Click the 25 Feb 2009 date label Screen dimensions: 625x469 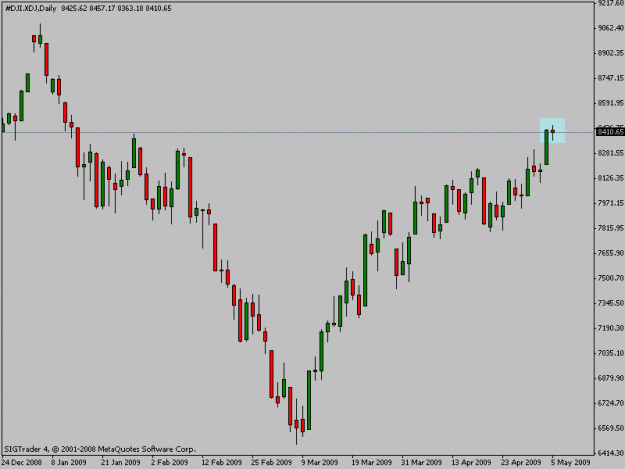pyautogui.click(x=271, y=463)
